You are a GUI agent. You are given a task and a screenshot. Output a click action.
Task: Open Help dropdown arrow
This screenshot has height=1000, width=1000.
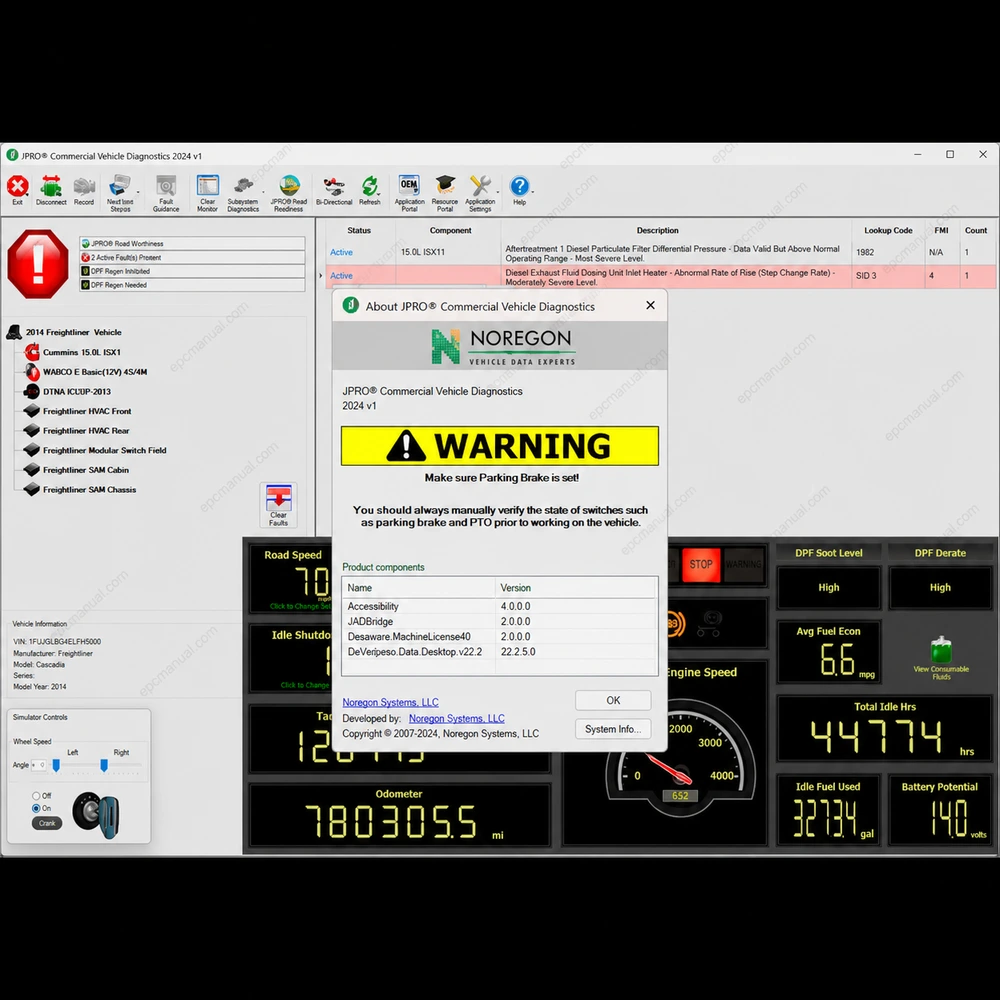pos(533,191)
